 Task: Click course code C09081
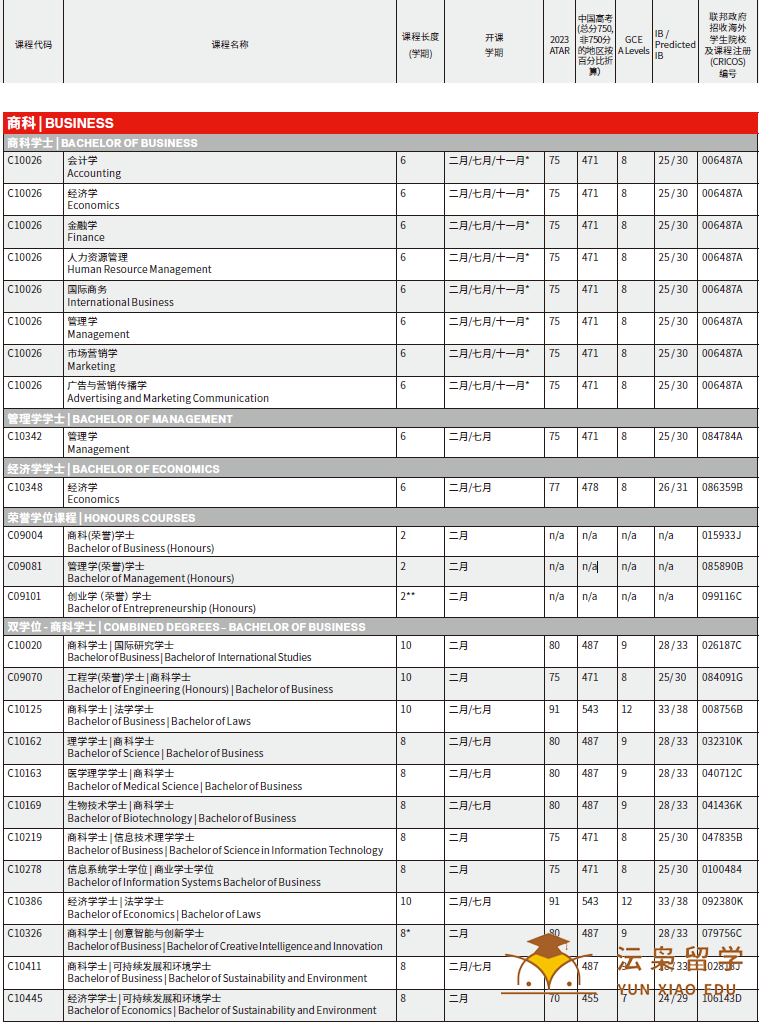point(24,566)
